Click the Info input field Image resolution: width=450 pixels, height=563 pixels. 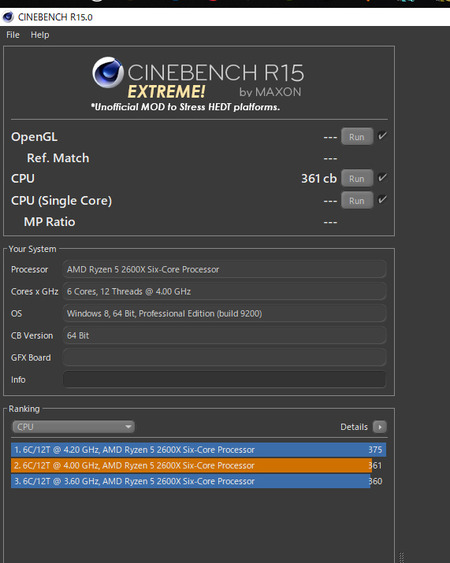tap(224, 379)
